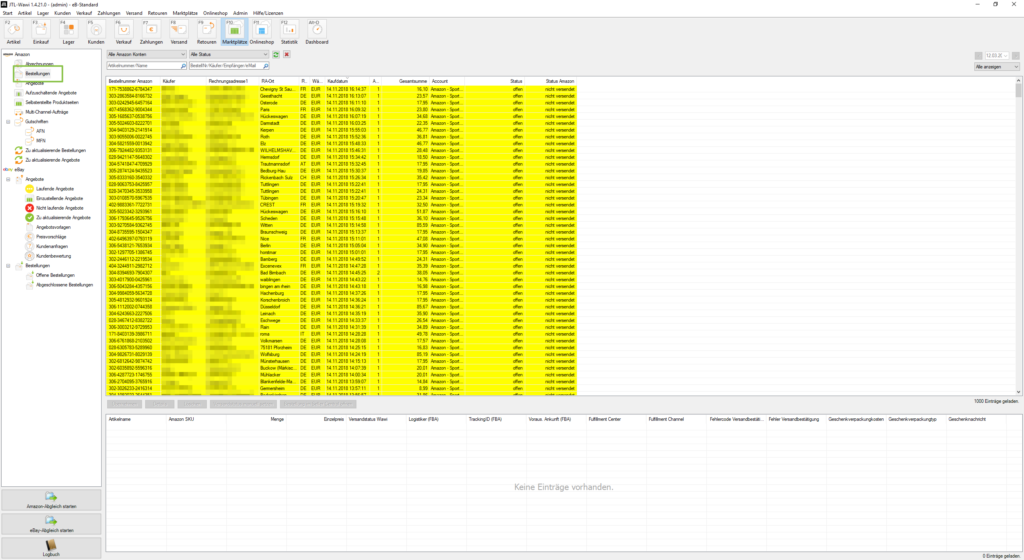Open the 'Alle Status' dropdown
Image resolution: width=1024 pixels, height=560 pixels.
pyautogui.click(x=228, y=54)
